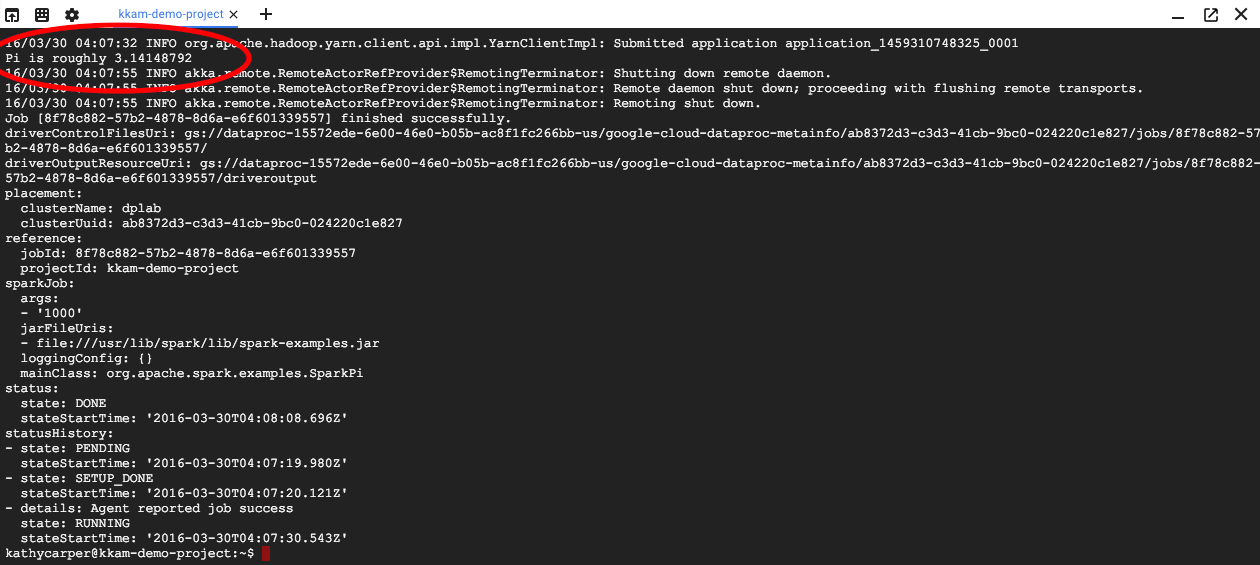The image size is (1260, 565).
Task: Open Cloud Shell in a new window
Action: [1211, 15]
